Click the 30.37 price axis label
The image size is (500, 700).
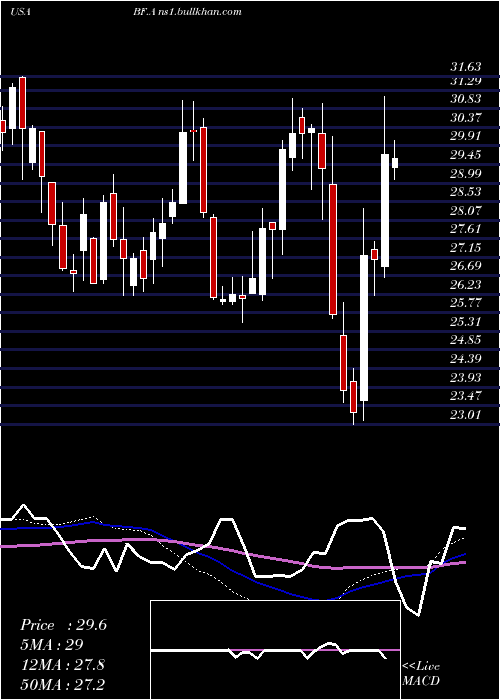coord(466,118)
